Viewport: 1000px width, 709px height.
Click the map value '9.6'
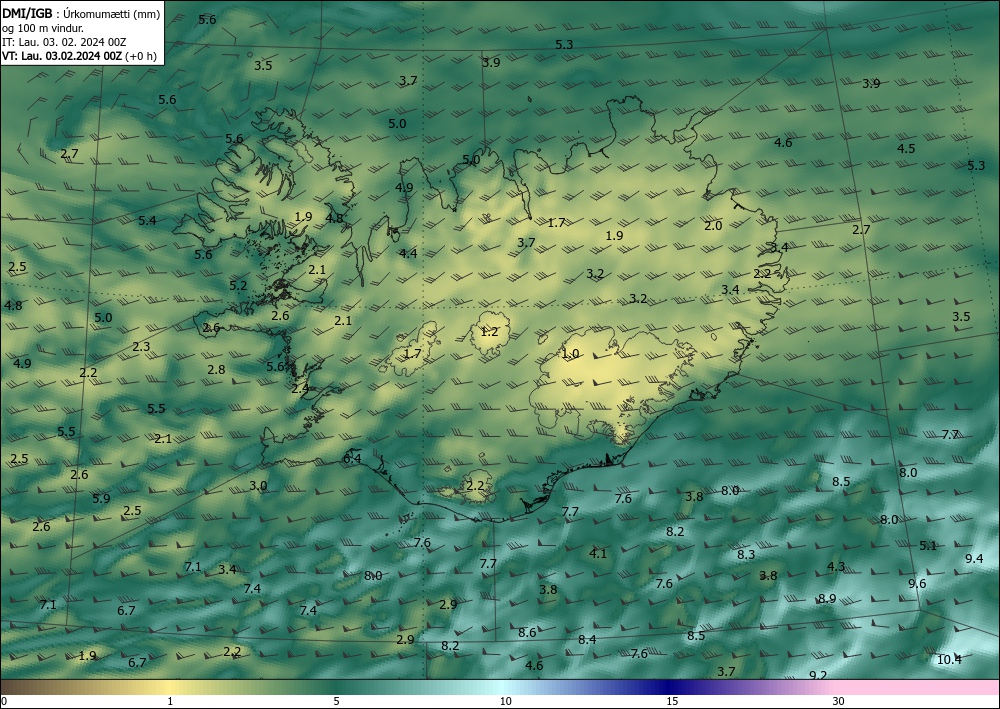917,583
